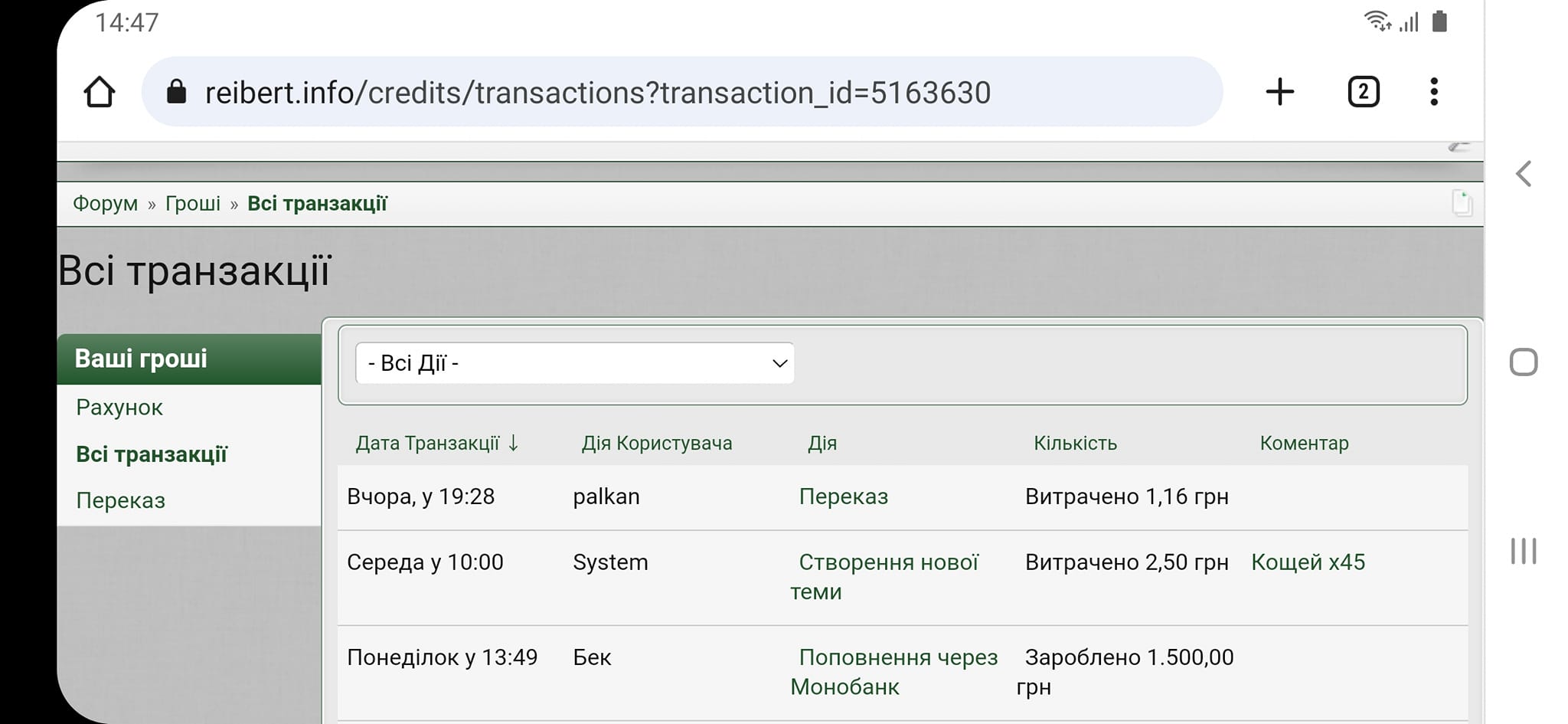The height and width of the screenshot is (724, 1568).
Task: Sort by "Кількість" column header
Action: [1075, 443]
